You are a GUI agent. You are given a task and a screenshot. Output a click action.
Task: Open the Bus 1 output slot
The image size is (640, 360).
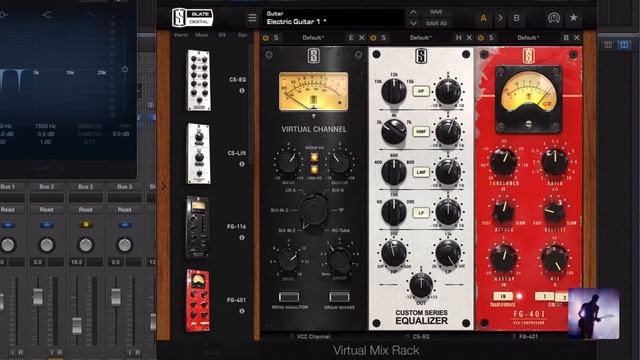(8, 187)
